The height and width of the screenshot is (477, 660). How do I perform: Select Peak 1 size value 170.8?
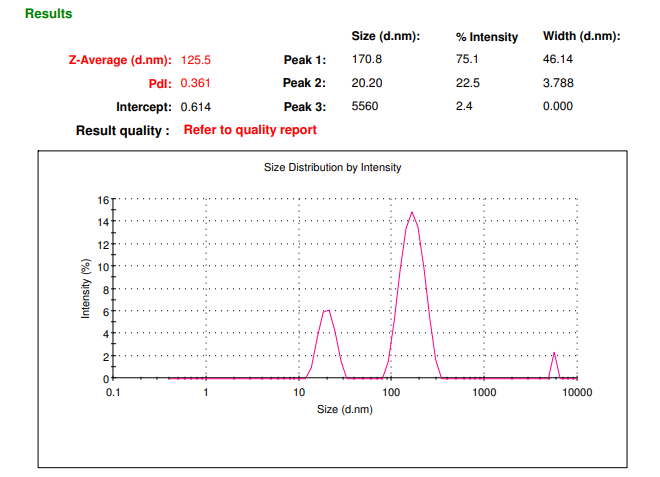click(x=367, y=60)
